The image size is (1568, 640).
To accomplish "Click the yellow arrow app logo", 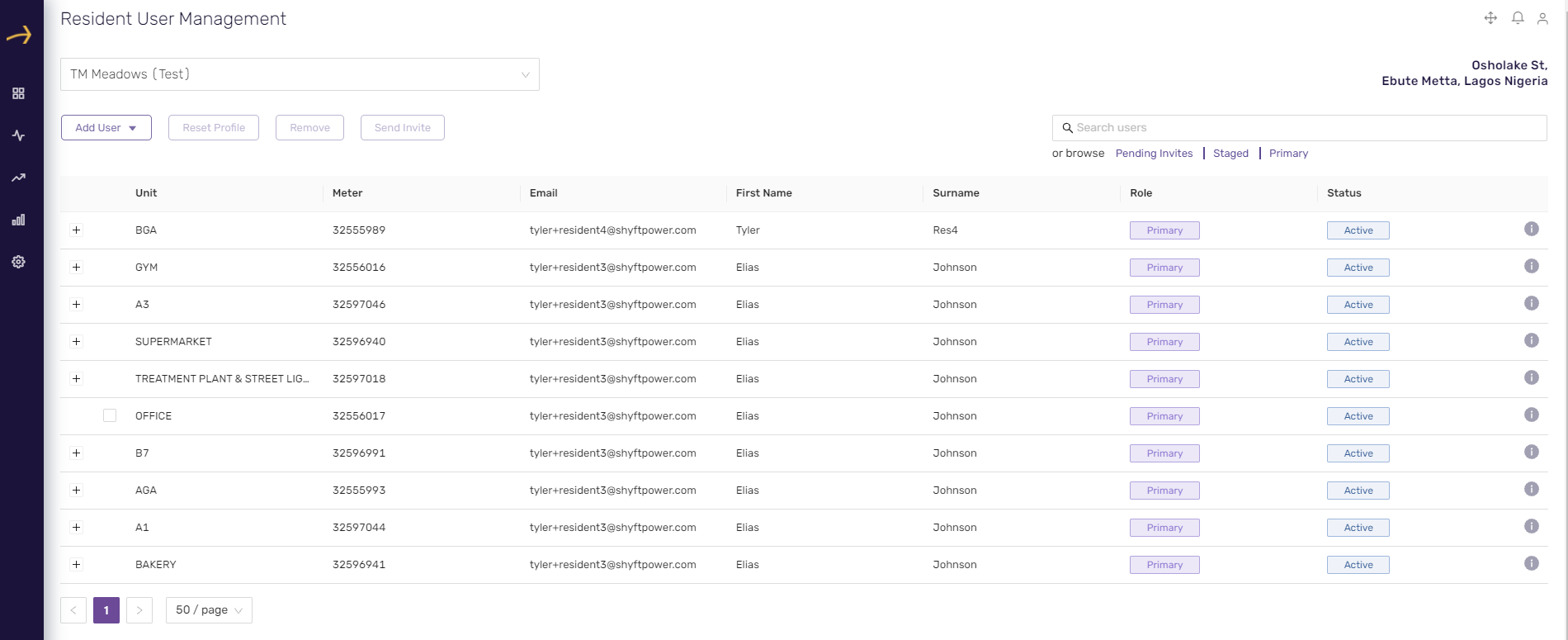I will [19, 35].
